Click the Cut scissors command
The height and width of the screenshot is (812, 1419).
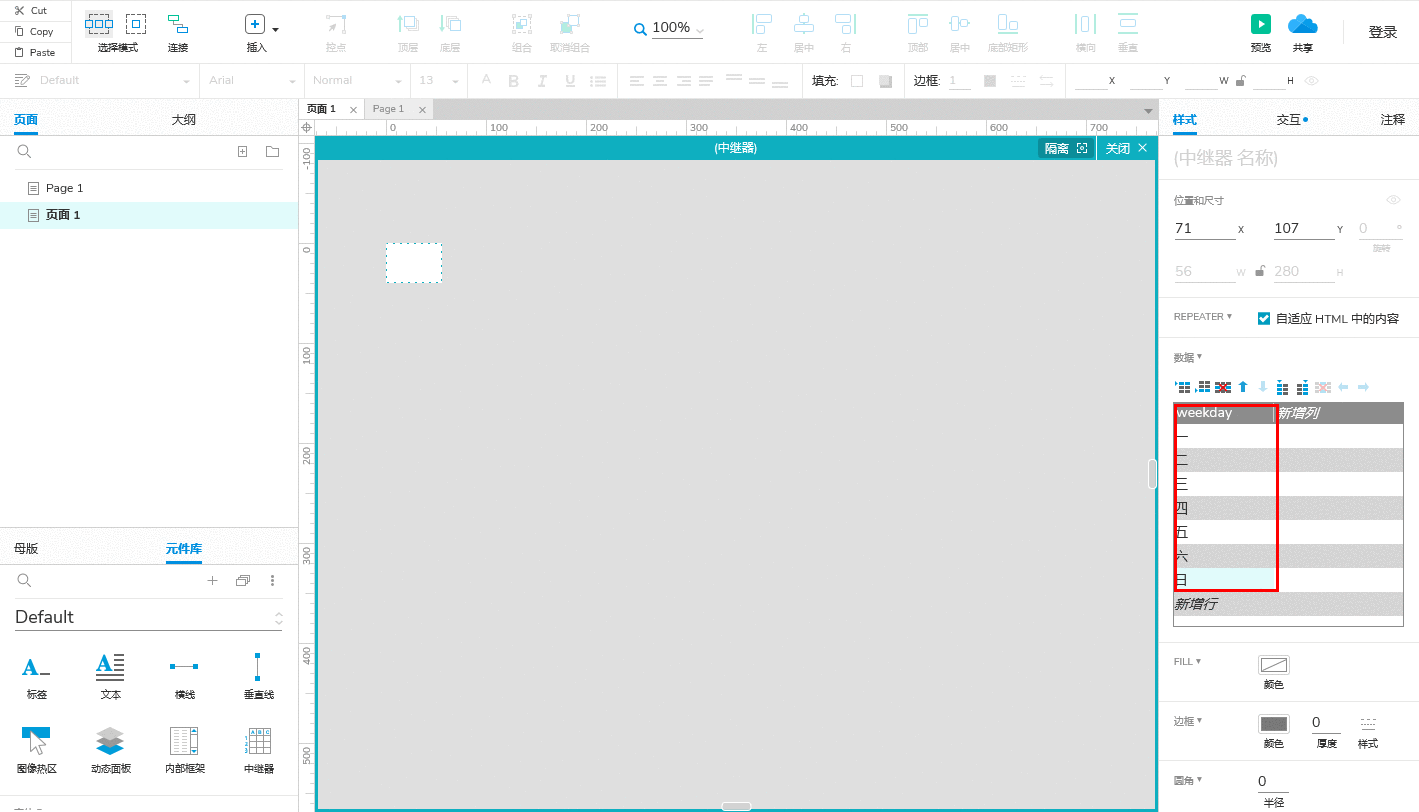(x=30, y=10)
